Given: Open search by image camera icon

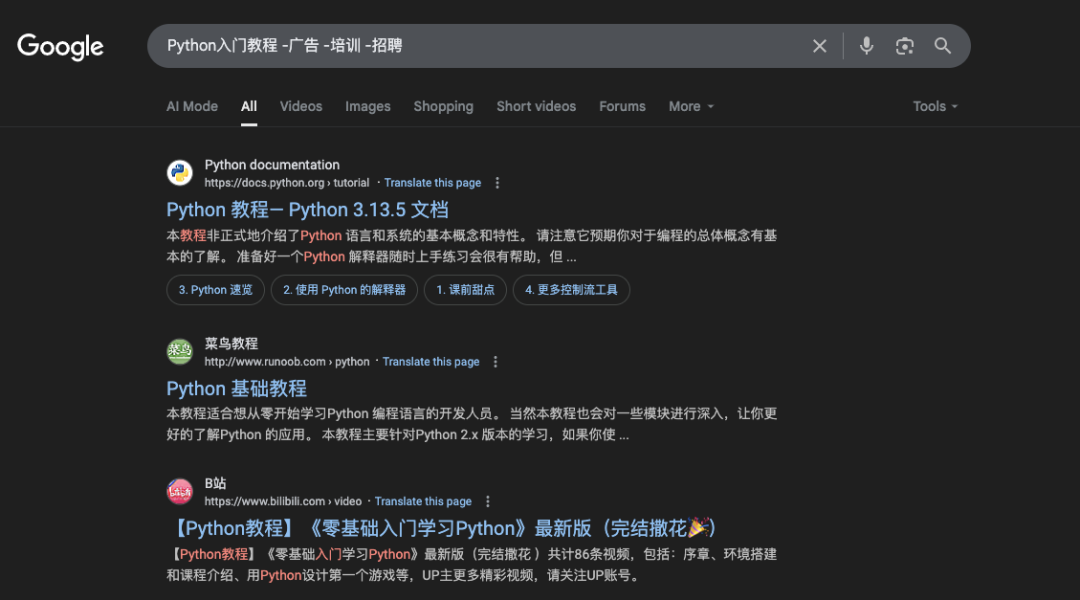Looking at the screenshot, I should click(904, 46).
